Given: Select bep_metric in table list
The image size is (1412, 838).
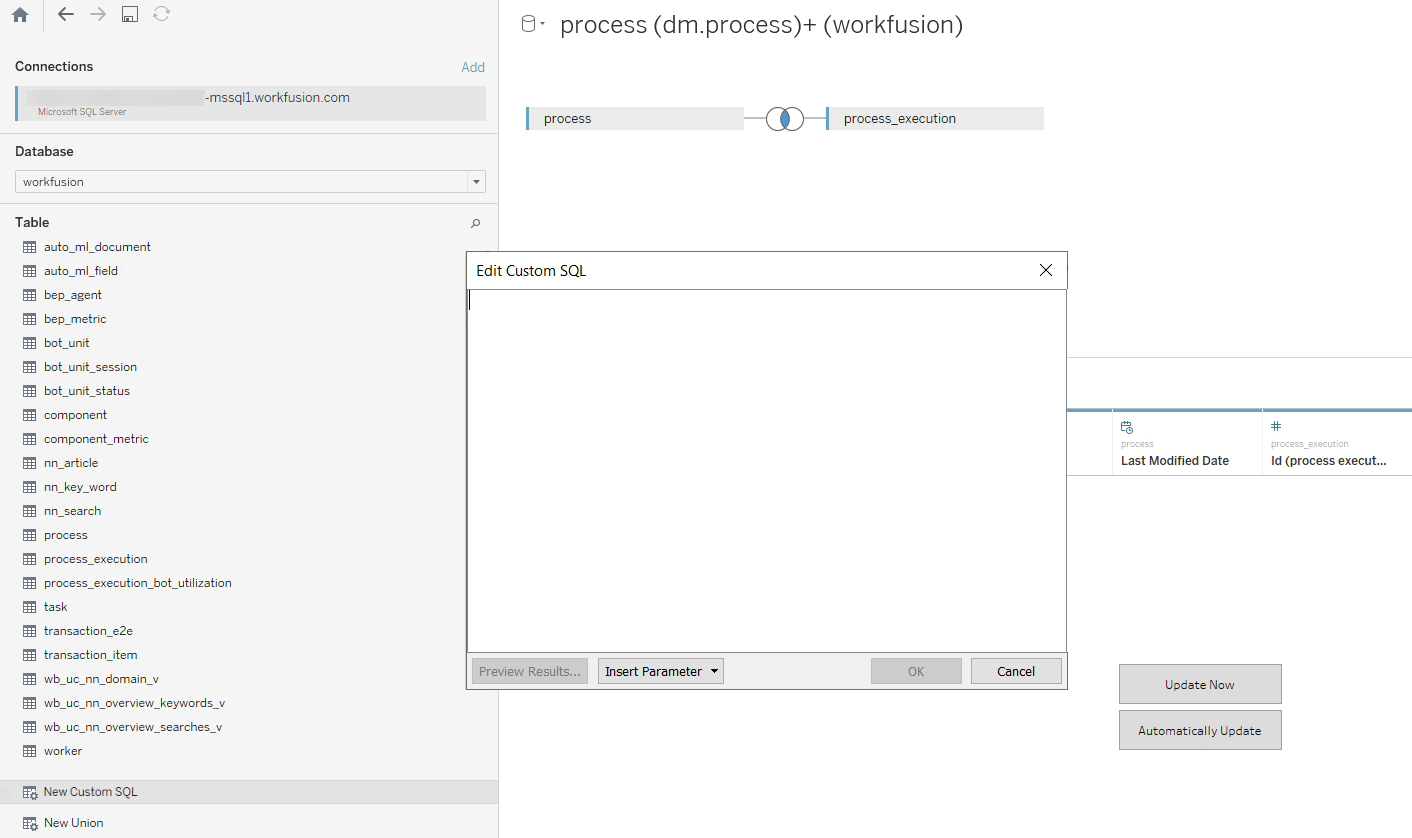Looking at the screenshot, I should pyautogui.click(x=75, y=319).
